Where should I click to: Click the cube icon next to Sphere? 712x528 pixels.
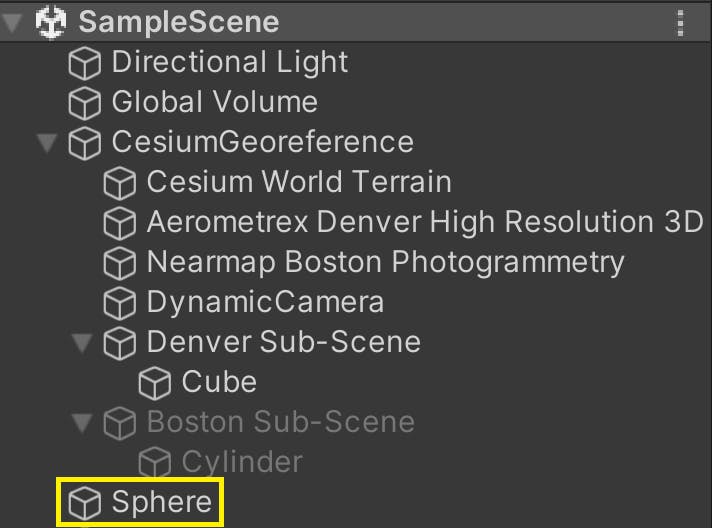point(85,502)
